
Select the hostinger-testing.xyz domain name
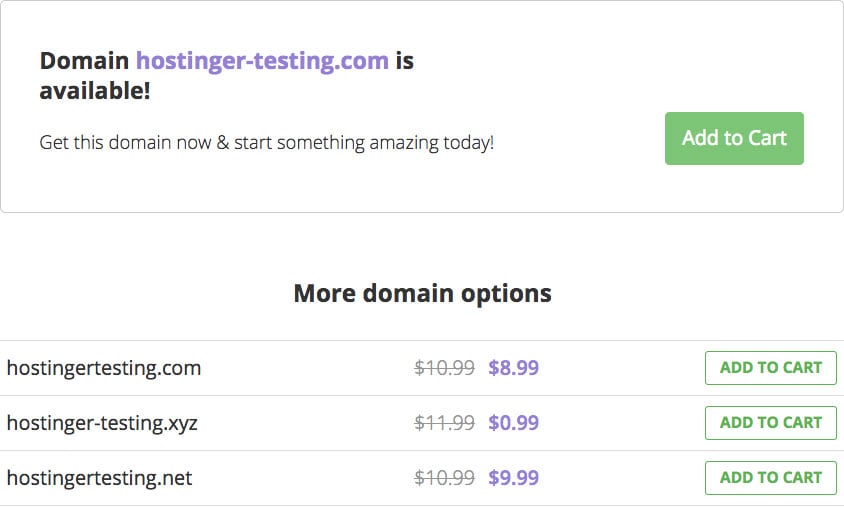[102, 423]
